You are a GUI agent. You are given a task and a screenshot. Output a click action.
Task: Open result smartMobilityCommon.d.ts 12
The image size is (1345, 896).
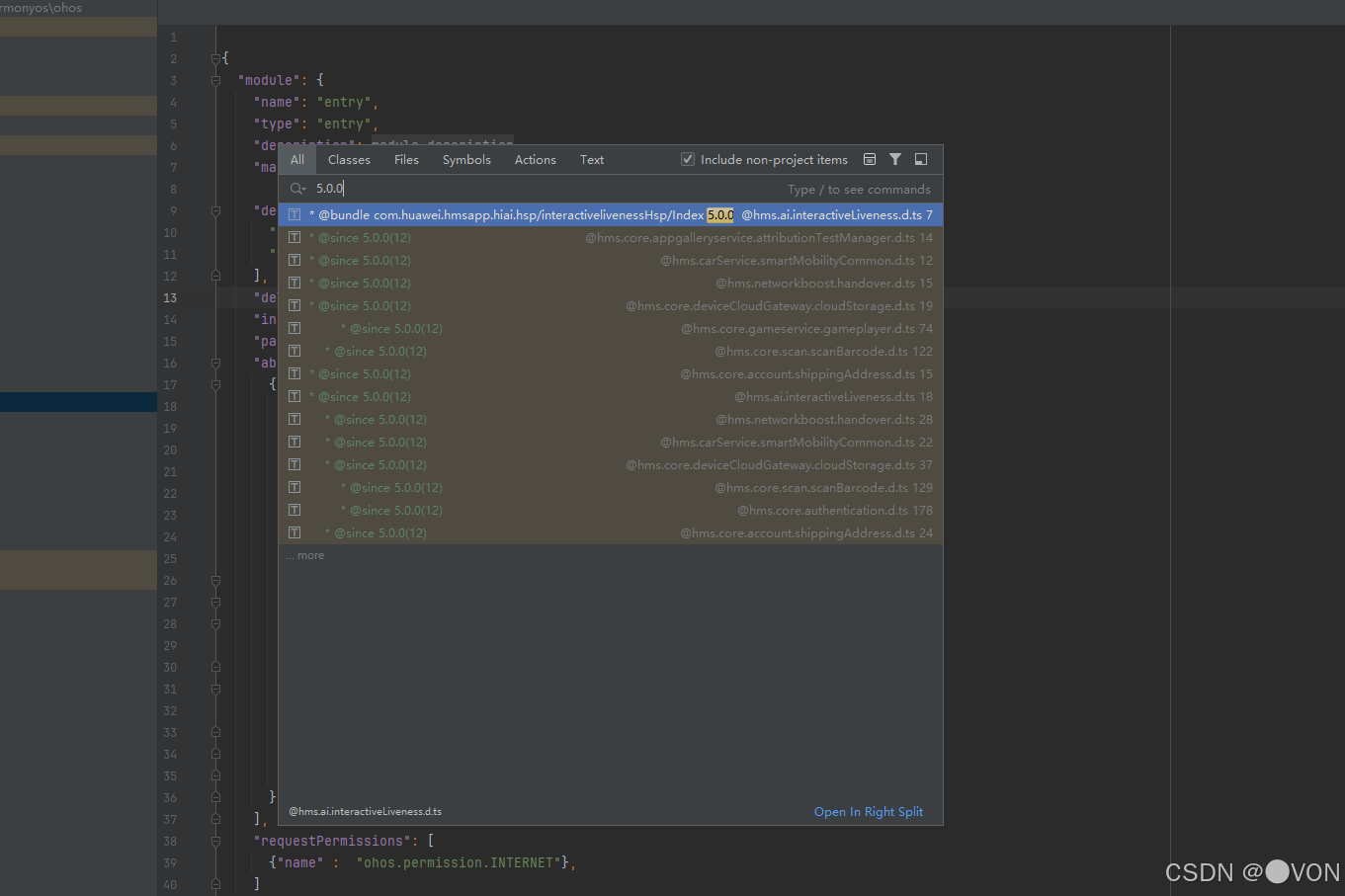pos(611,261)
